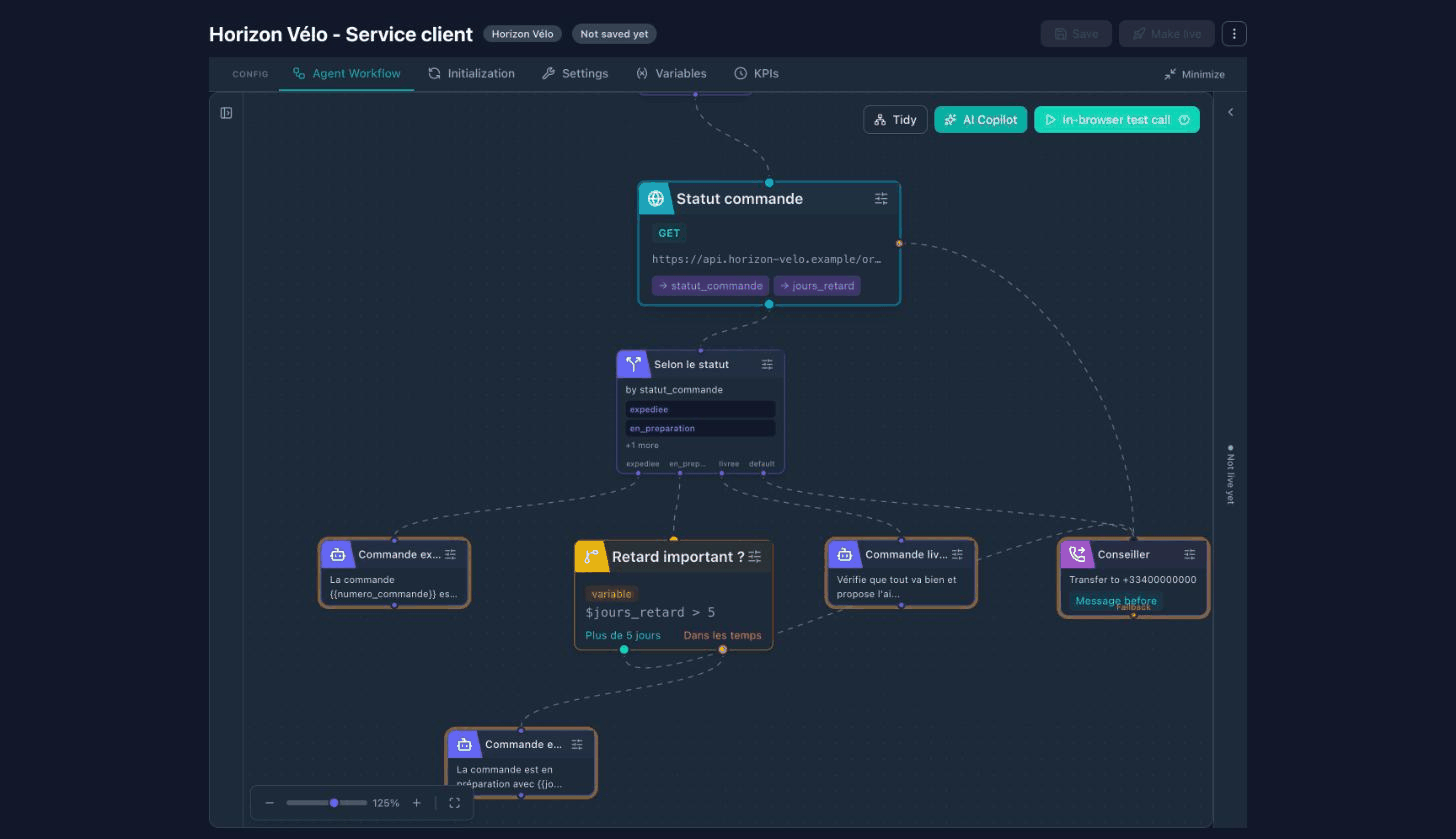The width and height of the screenshot is (1456, 839).
Task: Select the KPIs tab
Action: click(x=756, y=74)
